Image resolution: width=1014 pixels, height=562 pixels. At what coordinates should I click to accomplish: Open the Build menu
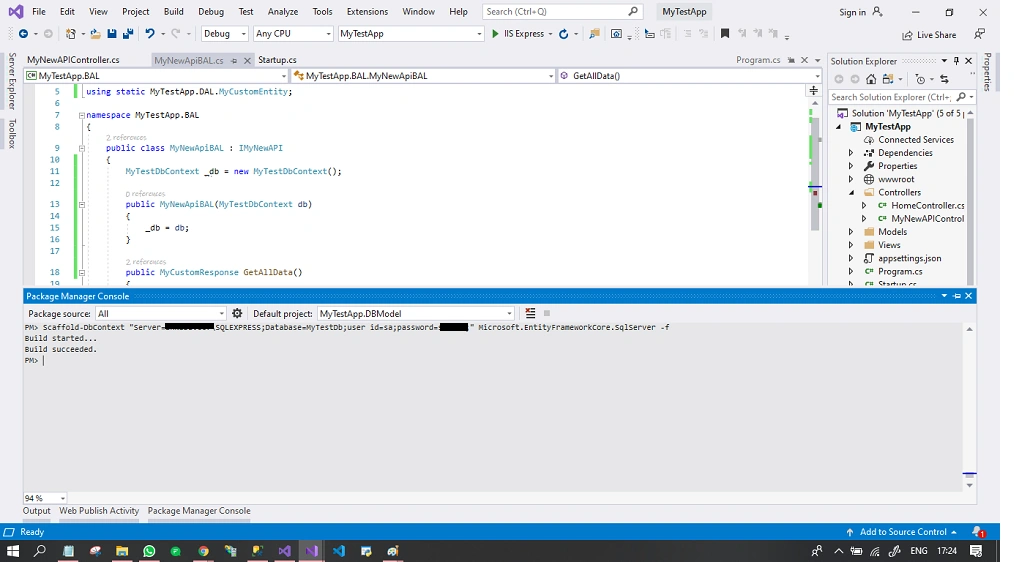coord(173,12)
